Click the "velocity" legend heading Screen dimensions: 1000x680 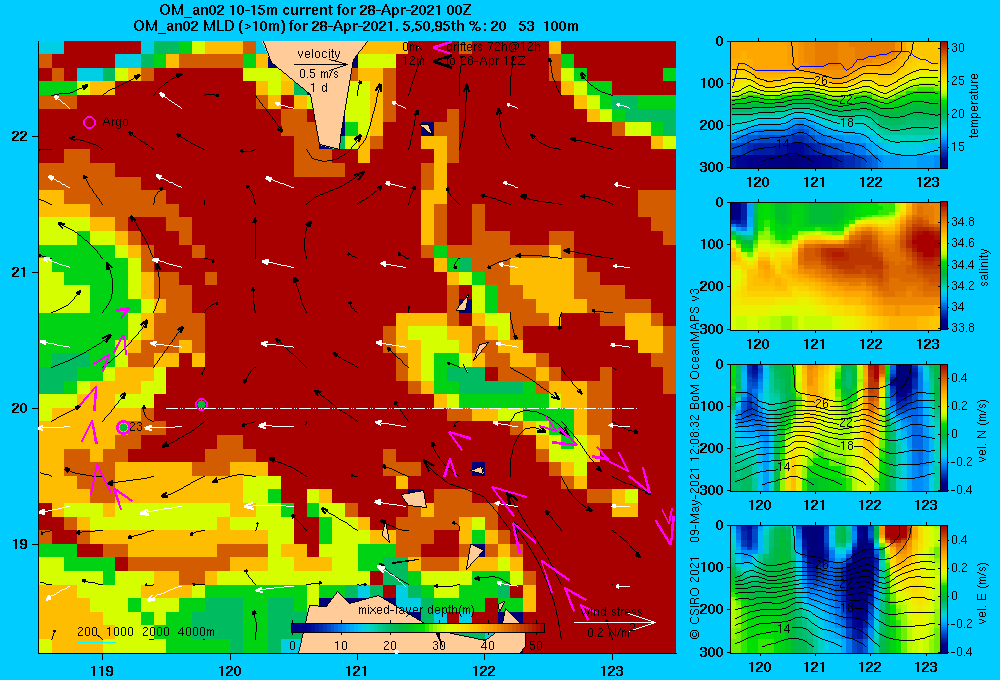tap(319, 54)
